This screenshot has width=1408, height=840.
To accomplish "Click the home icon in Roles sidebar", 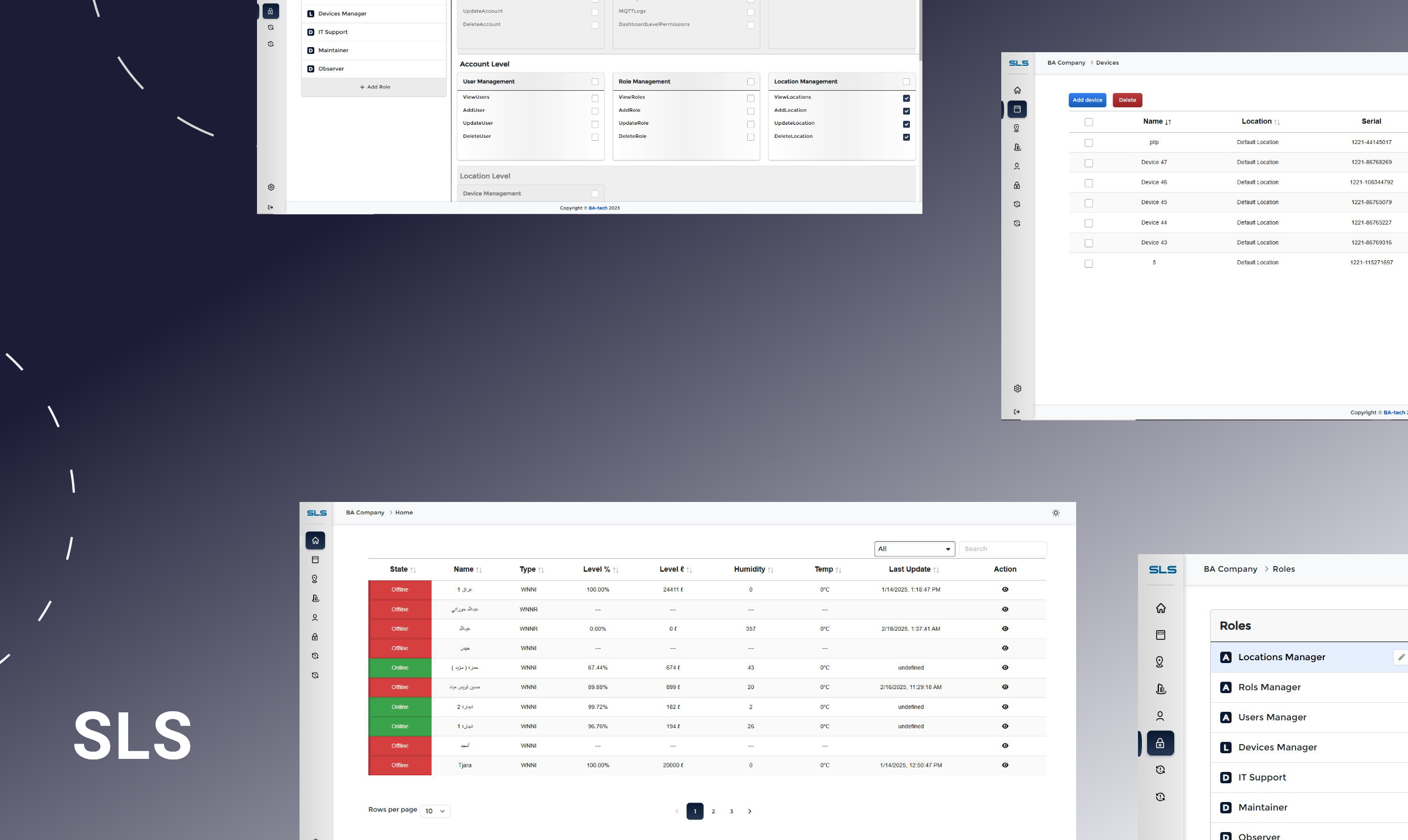I will click(1161, 608).
